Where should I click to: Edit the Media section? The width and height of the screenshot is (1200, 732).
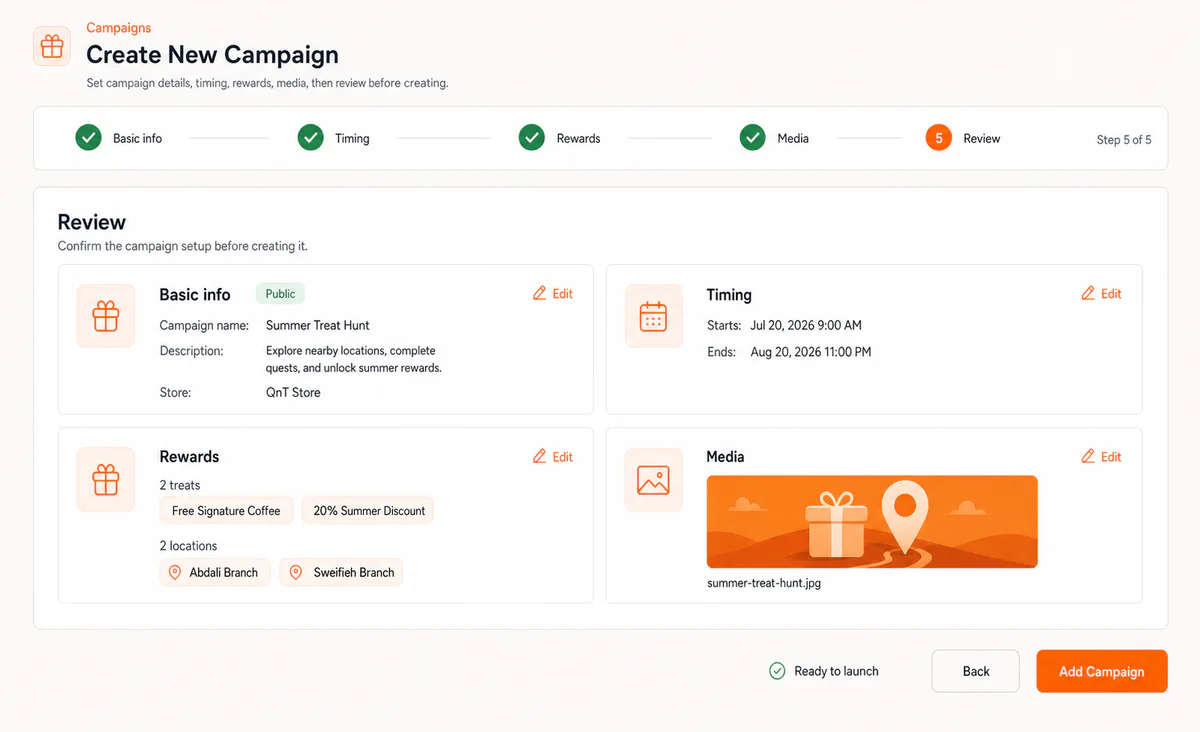(1101, 456)
